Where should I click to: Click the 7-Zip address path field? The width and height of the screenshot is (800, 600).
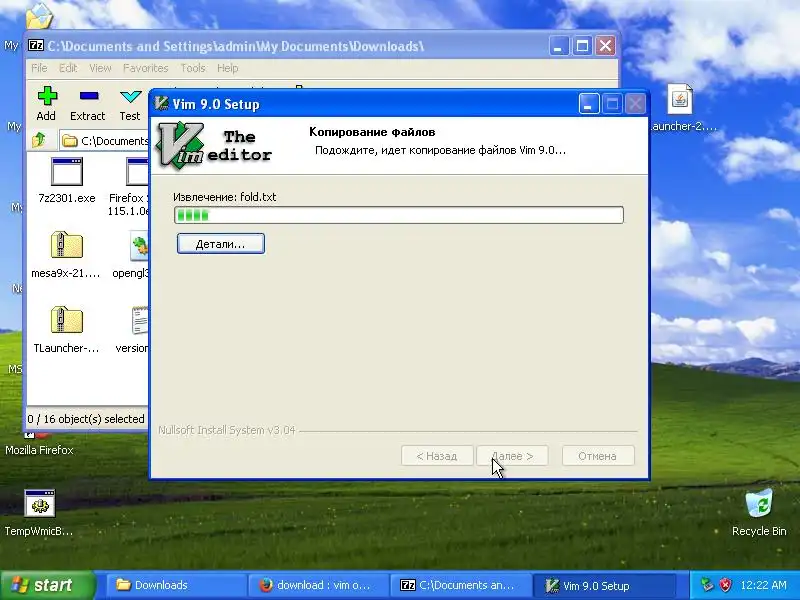105,140
